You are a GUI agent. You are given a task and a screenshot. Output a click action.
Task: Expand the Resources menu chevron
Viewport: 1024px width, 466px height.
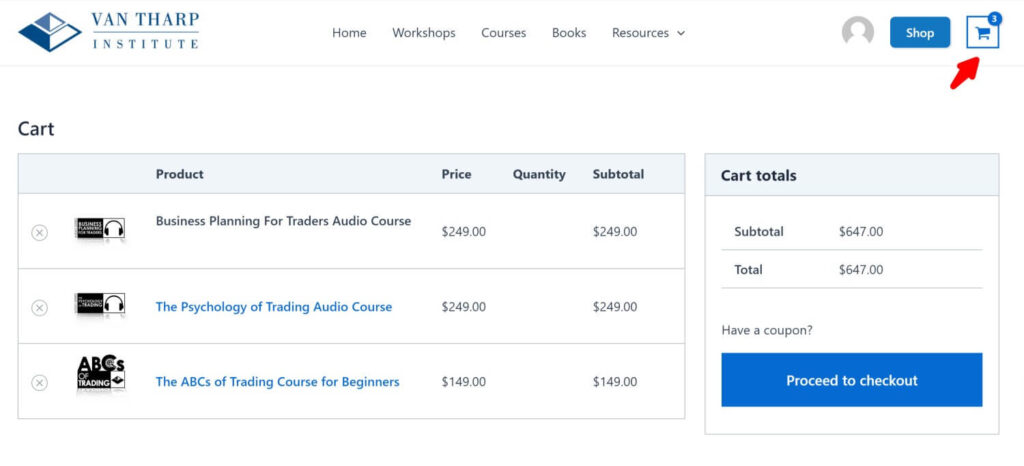(681, 33)
